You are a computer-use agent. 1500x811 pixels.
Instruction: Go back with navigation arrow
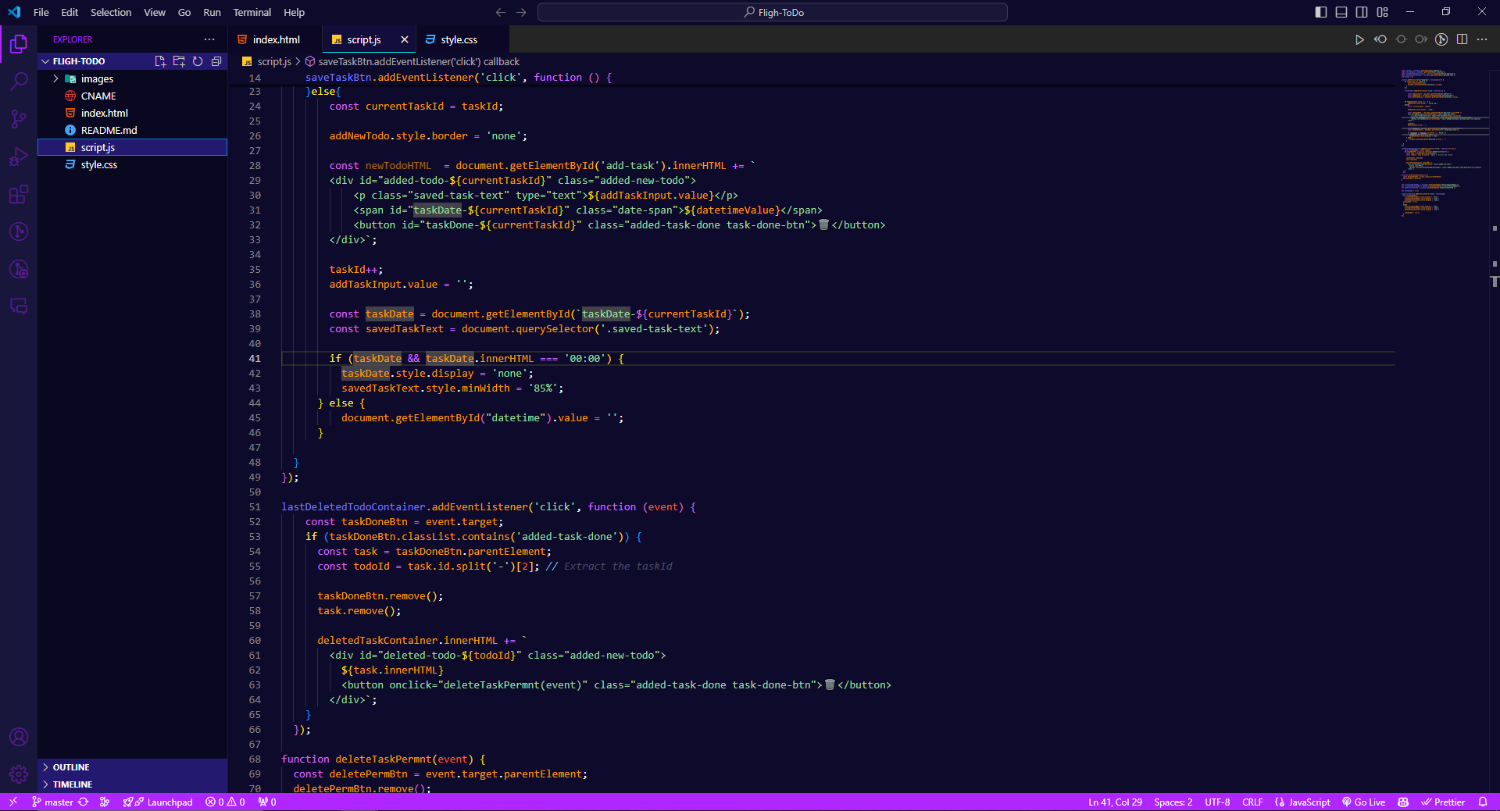(x=501, y=12)
